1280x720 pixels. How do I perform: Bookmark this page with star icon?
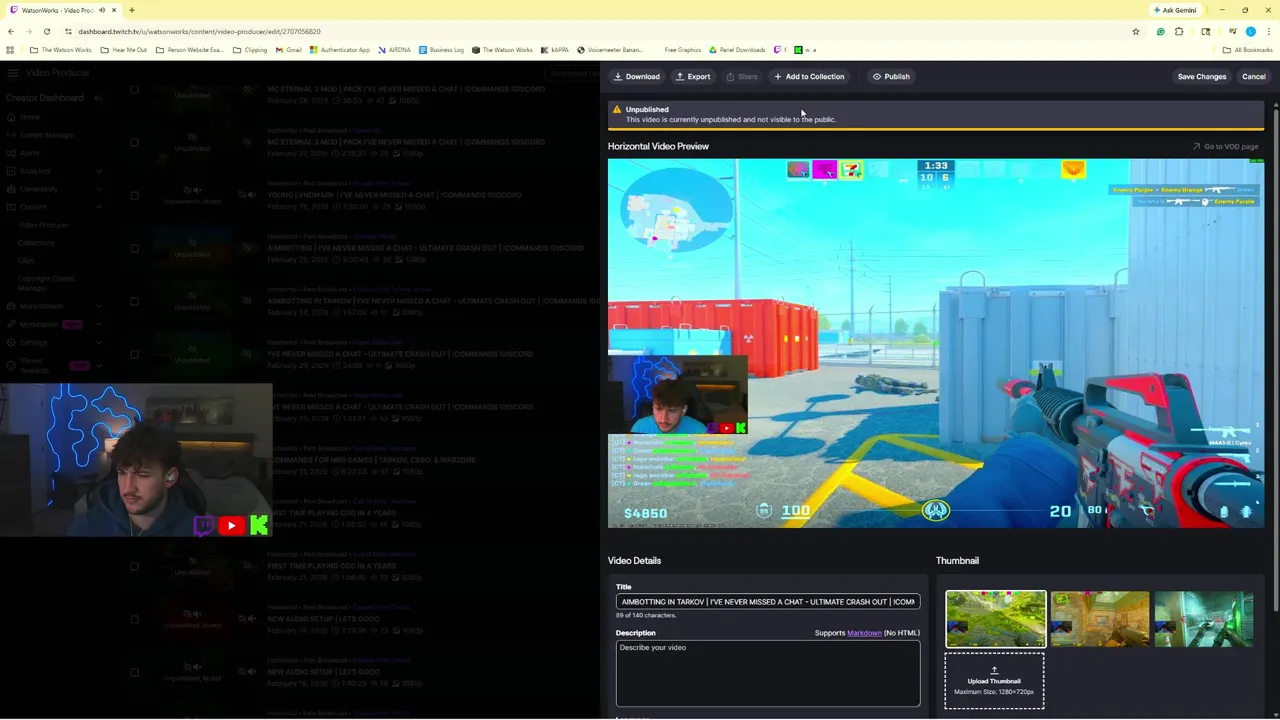[x=1135, y=32]
